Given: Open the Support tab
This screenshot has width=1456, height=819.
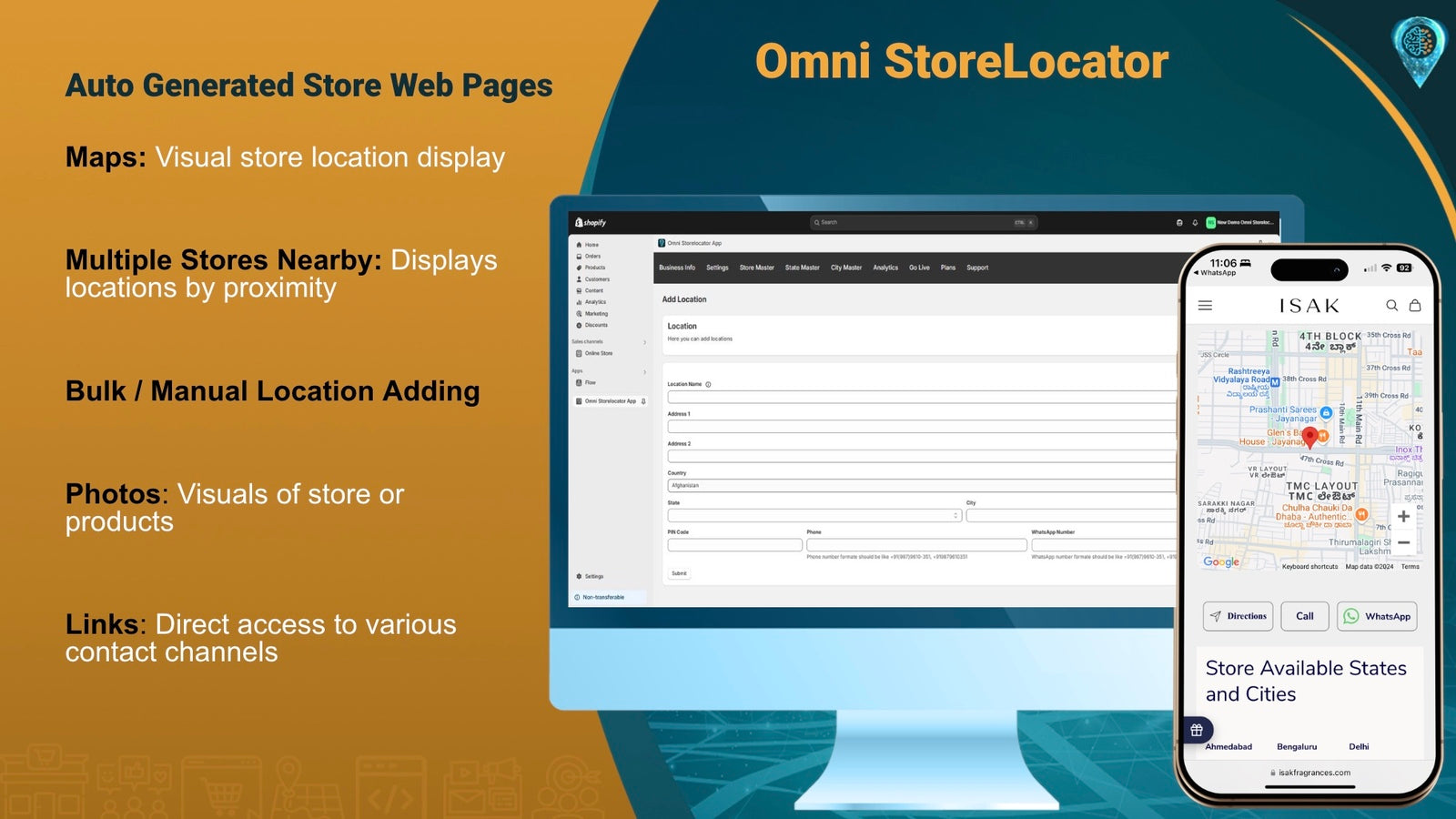Looking at the screenshot, I should pyautogui.click(x=977, y=268).
